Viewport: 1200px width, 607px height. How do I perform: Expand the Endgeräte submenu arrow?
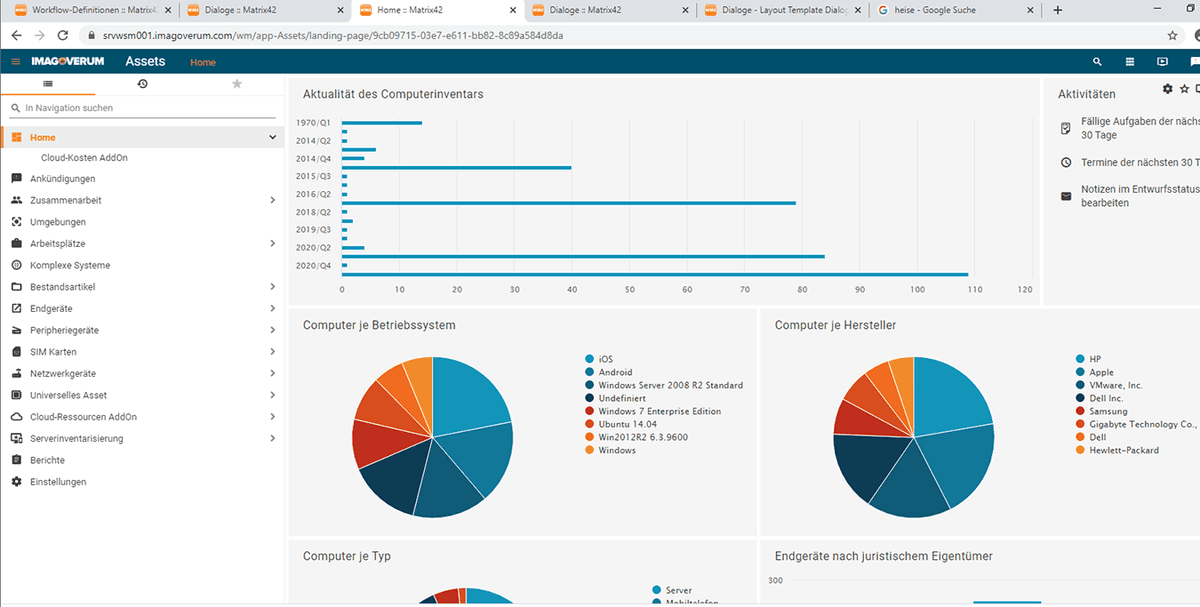tap(272, 308)
